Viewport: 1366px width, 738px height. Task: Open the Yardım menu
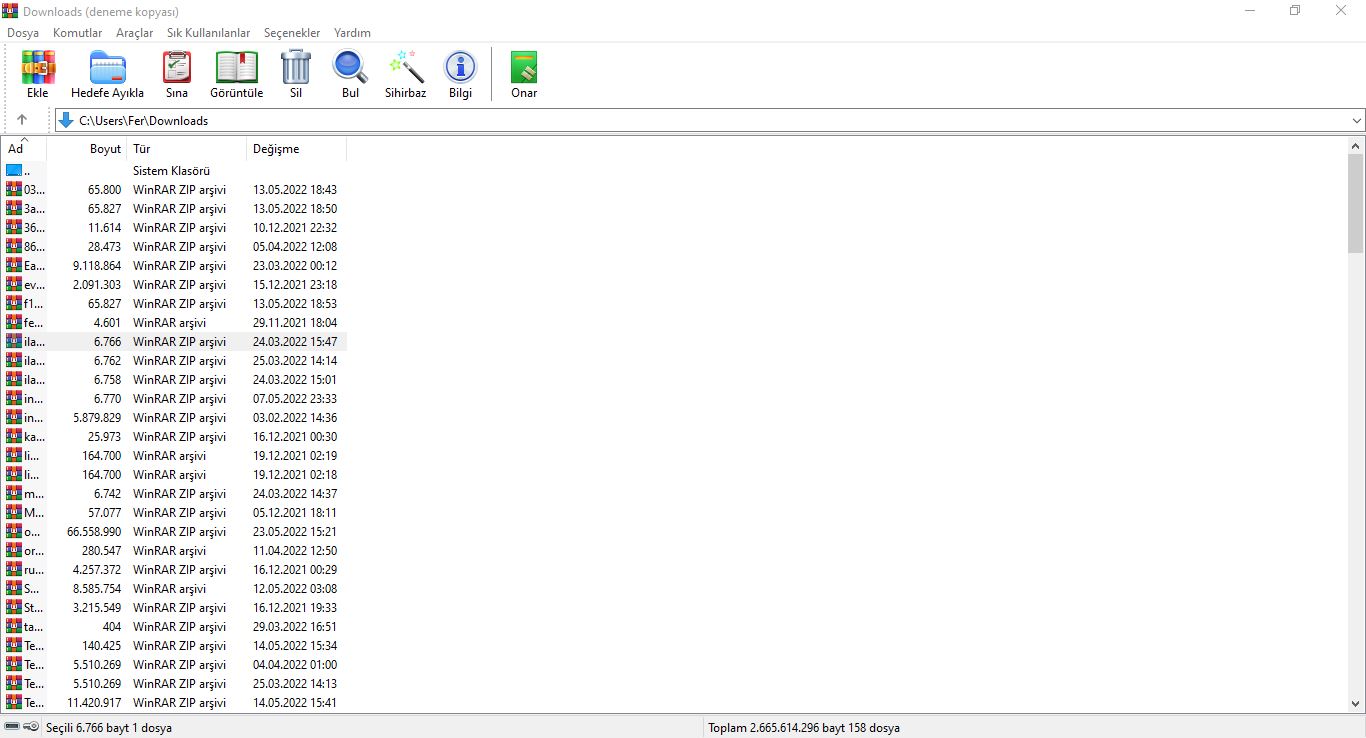pyautogui.click(x=352, y=33)
